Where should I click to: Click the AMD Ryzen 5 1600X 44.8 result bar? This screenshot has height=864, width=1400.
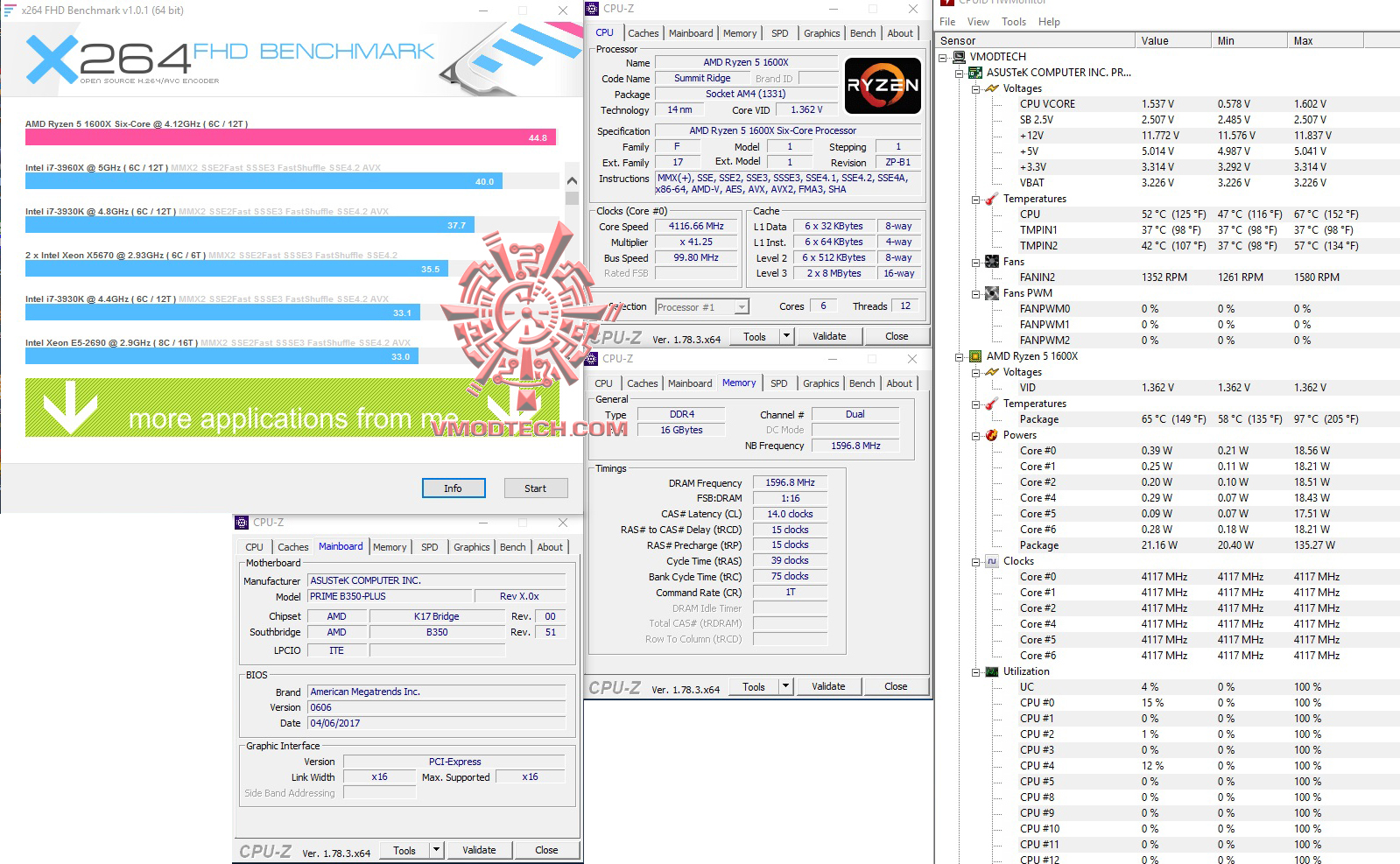(x=291, y=137)
